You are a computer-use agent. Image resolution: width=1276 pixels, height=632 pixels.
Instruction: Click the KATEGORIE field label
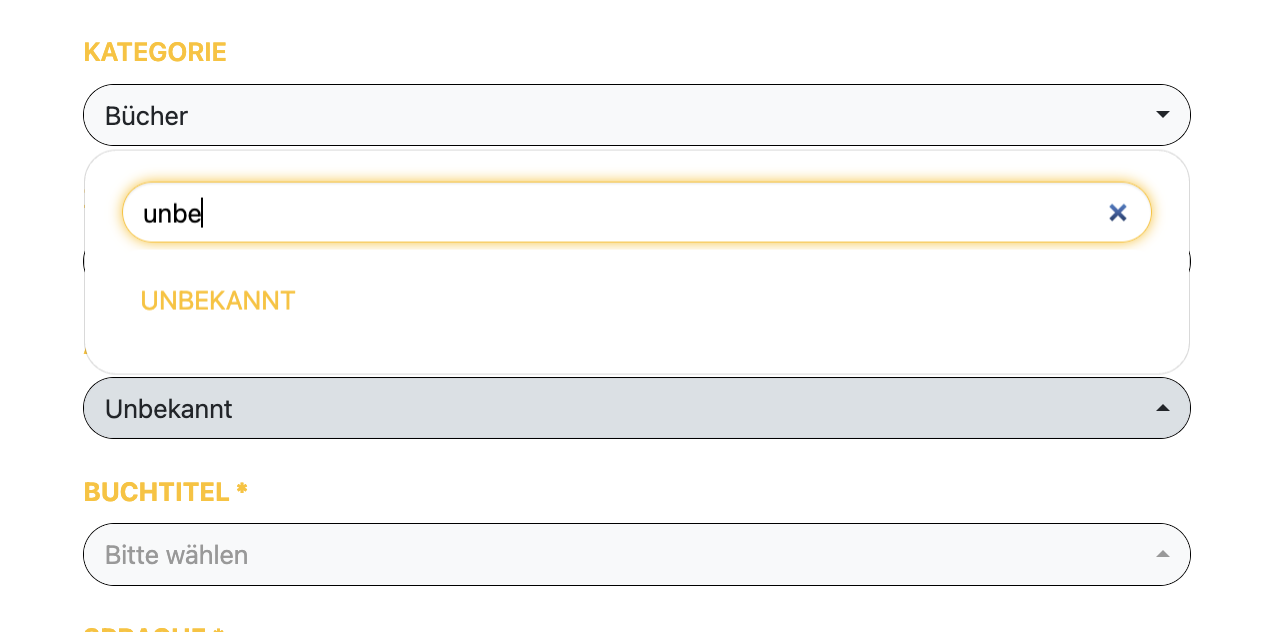155,52
